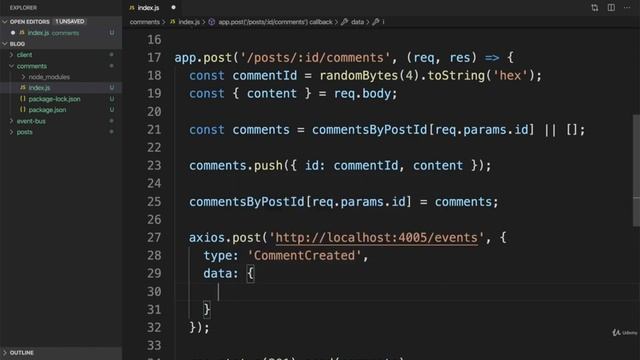Click line number 17 in the gutter
The width and height of the screenshot is (640, 360).
(x=154, y=58)
